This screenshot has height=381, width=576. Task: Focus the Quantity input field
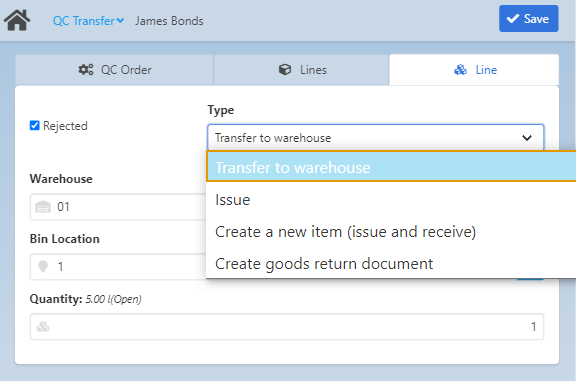pos(287,327)
